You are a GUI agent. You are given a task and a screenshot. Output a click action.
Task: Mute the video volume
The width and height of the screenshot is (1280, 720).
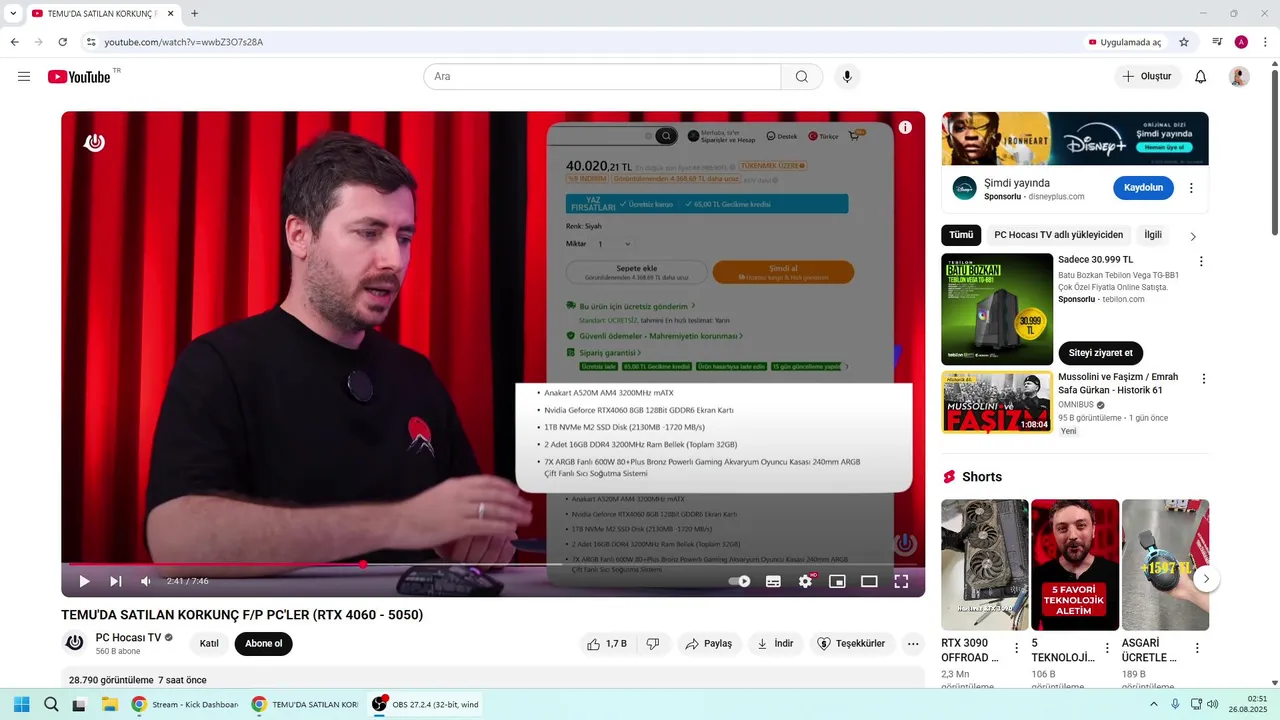pyautogui.click(x=146, y=581)
